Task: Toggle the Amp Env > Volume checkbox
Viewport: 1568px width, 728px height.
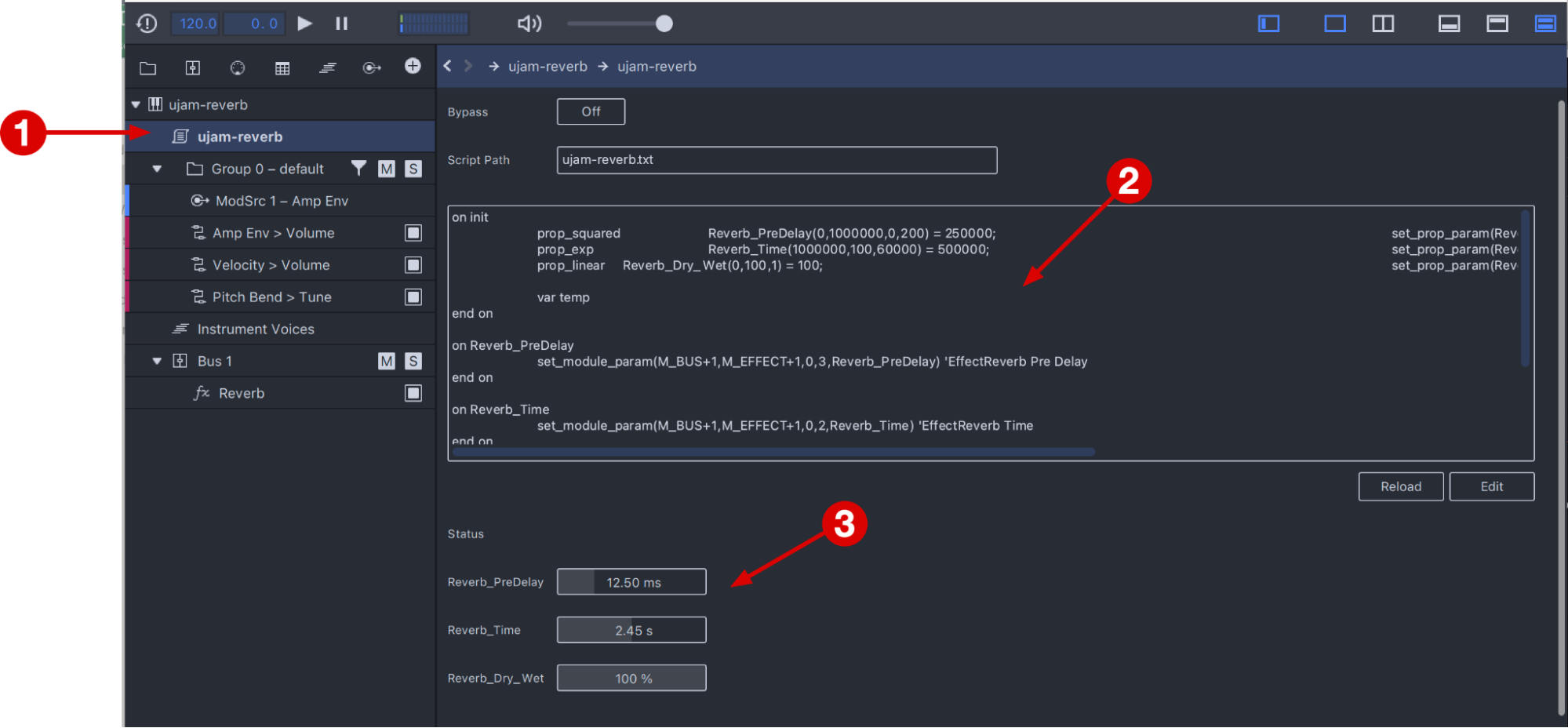Action: coord(413,233)
